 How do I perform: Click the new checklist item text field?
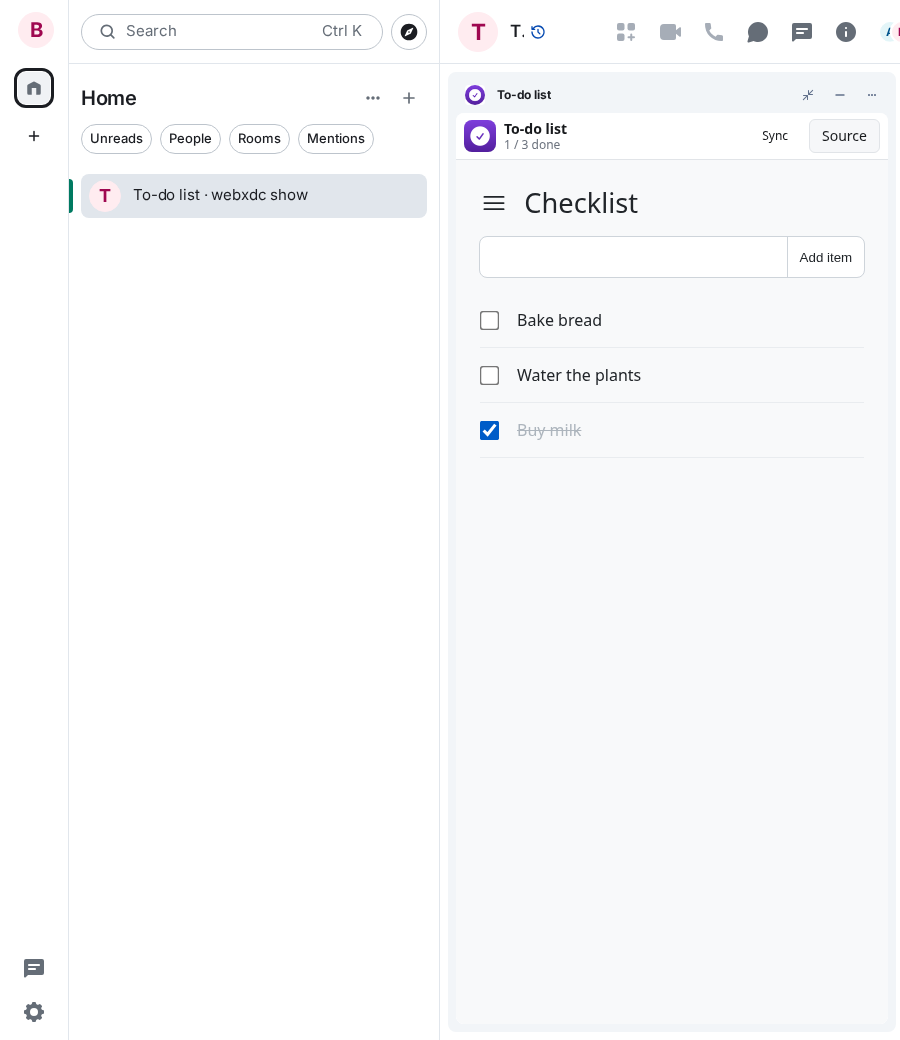(x=633, y=257)
